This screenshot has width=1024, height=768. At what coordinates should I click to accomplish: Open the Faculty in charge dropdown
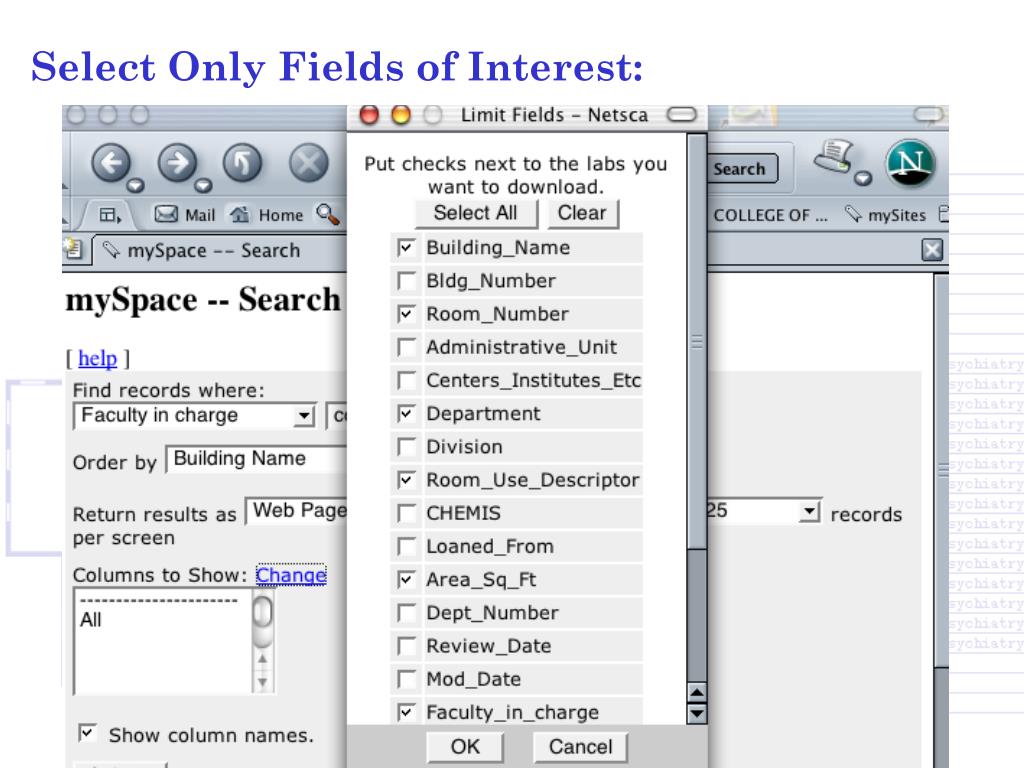click(x=195, y=415)
